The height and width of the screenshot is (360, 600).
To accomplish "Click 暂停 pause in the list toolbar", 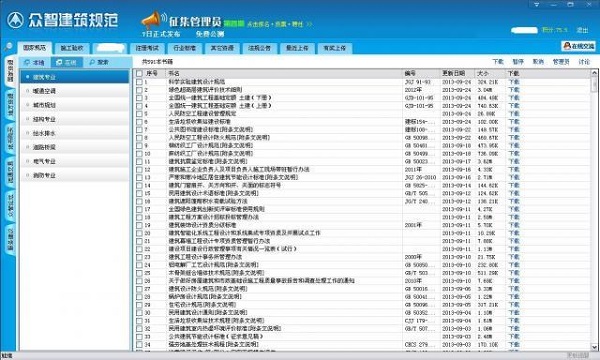I will (518, 62).
